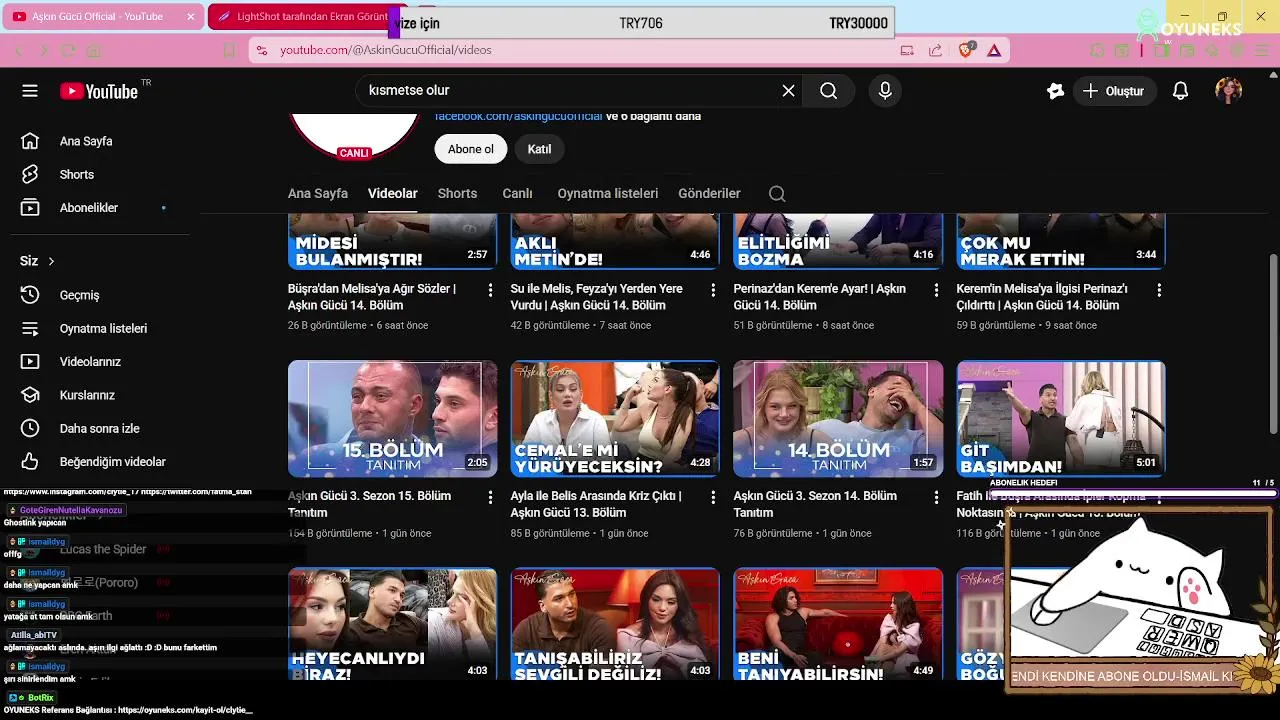Open the YouTube hamburger guide menu
The height and width of the screenshot is (720, 1280).
tap(30, 91)
